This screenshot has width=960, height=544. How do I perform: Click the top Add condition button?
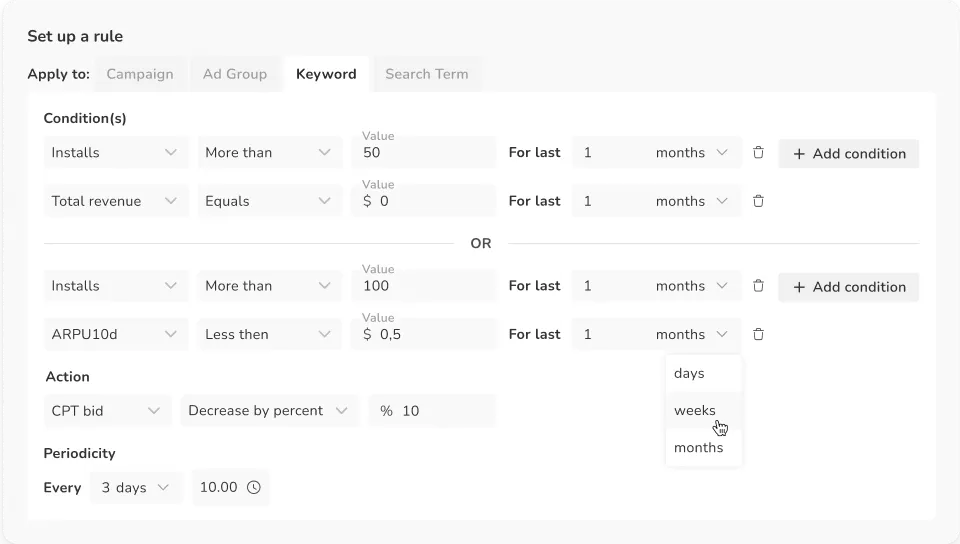click(849, 154)
